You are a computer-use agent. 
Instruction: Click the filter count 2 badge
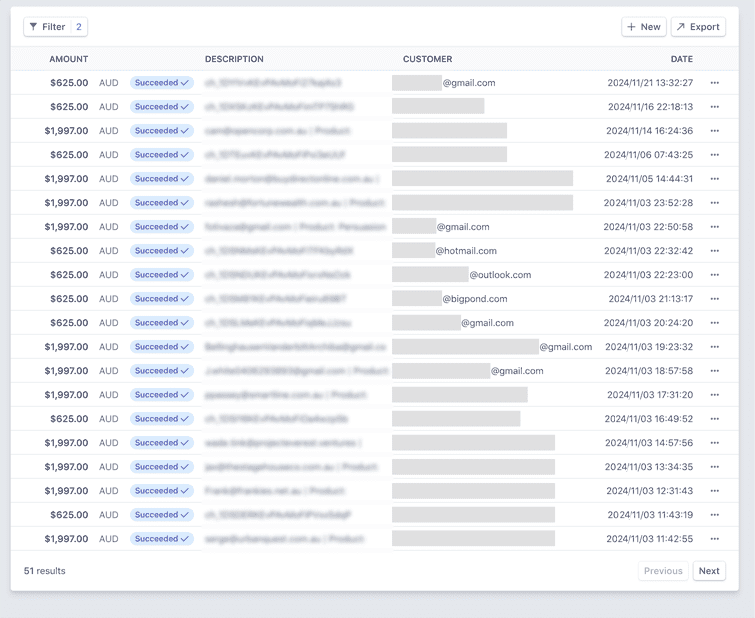pos(79,27)
